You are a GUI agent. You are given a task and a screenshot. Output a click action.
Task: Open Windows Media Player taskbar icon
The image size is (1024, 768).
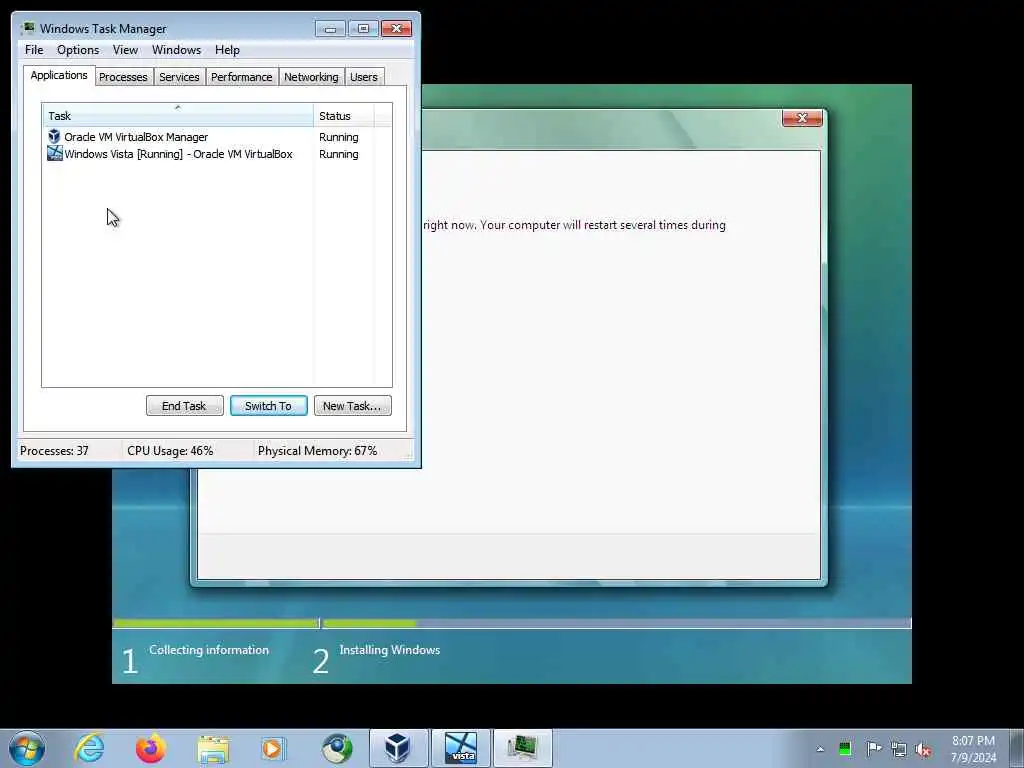[273, 748]
